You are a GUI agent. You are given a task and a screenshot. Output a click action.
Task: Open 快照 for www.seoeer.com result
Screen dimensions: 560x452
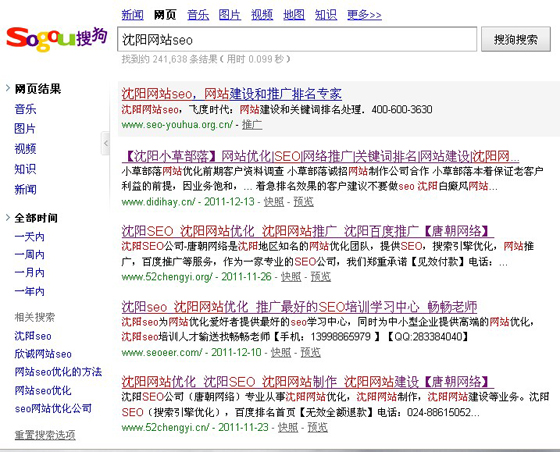pyautogui.click(x=281, y=352)
